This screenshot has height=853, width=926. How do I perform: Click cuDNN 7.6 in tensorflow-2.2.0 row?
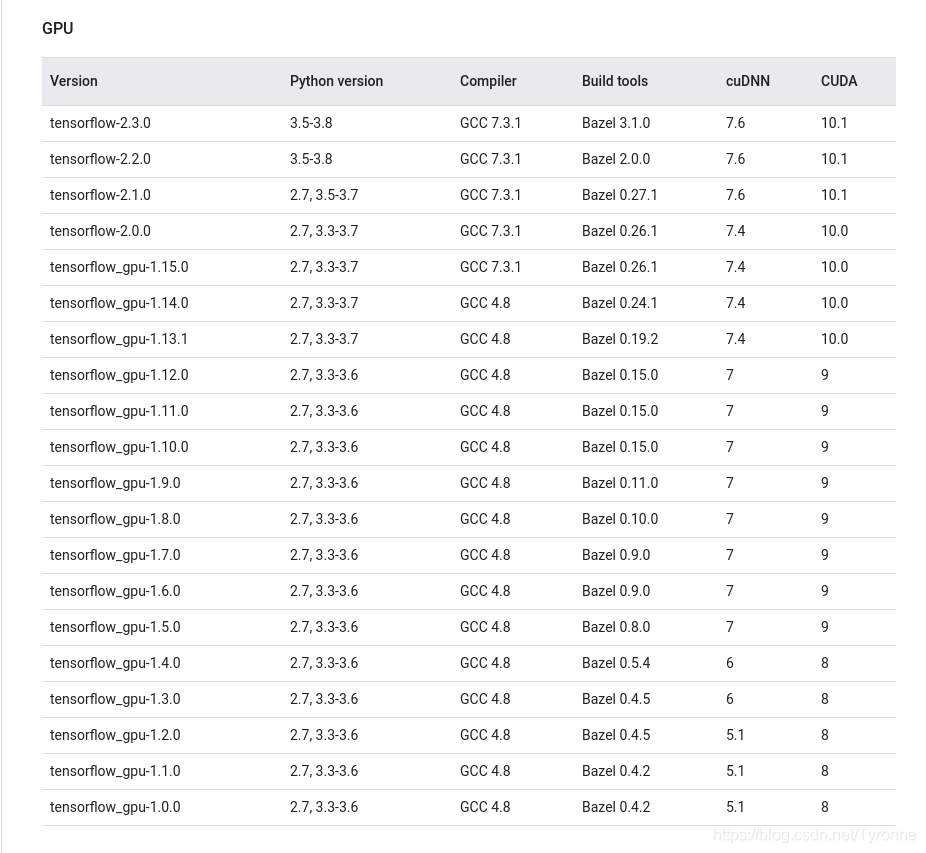click(x=735, y=159)
